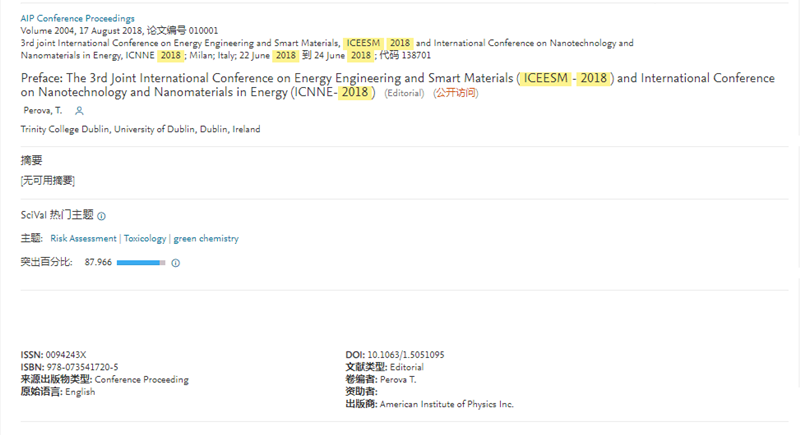Click the 摘要 abstract section heading
This screenshot has height=435, width=800.
pos(32,161)
